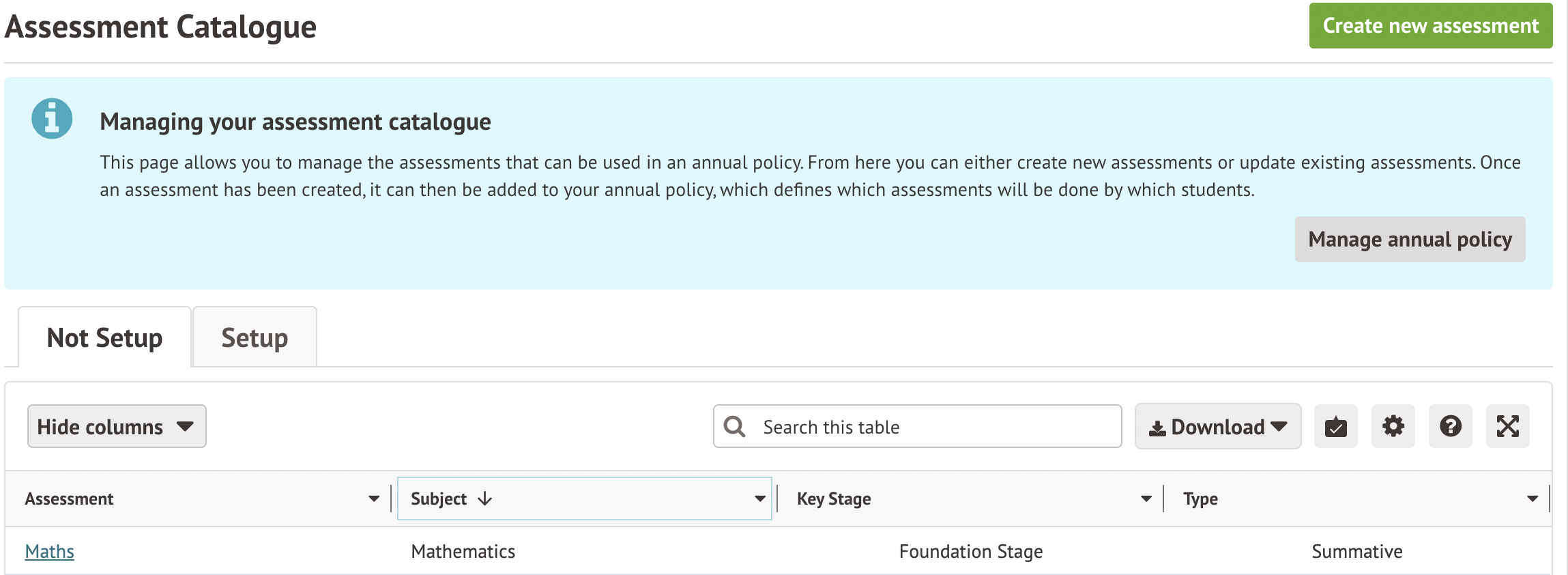This screenshot has width=1568, height=575.
Task: Click the sort arrow beside Subject
Action: tap(485, 499)
